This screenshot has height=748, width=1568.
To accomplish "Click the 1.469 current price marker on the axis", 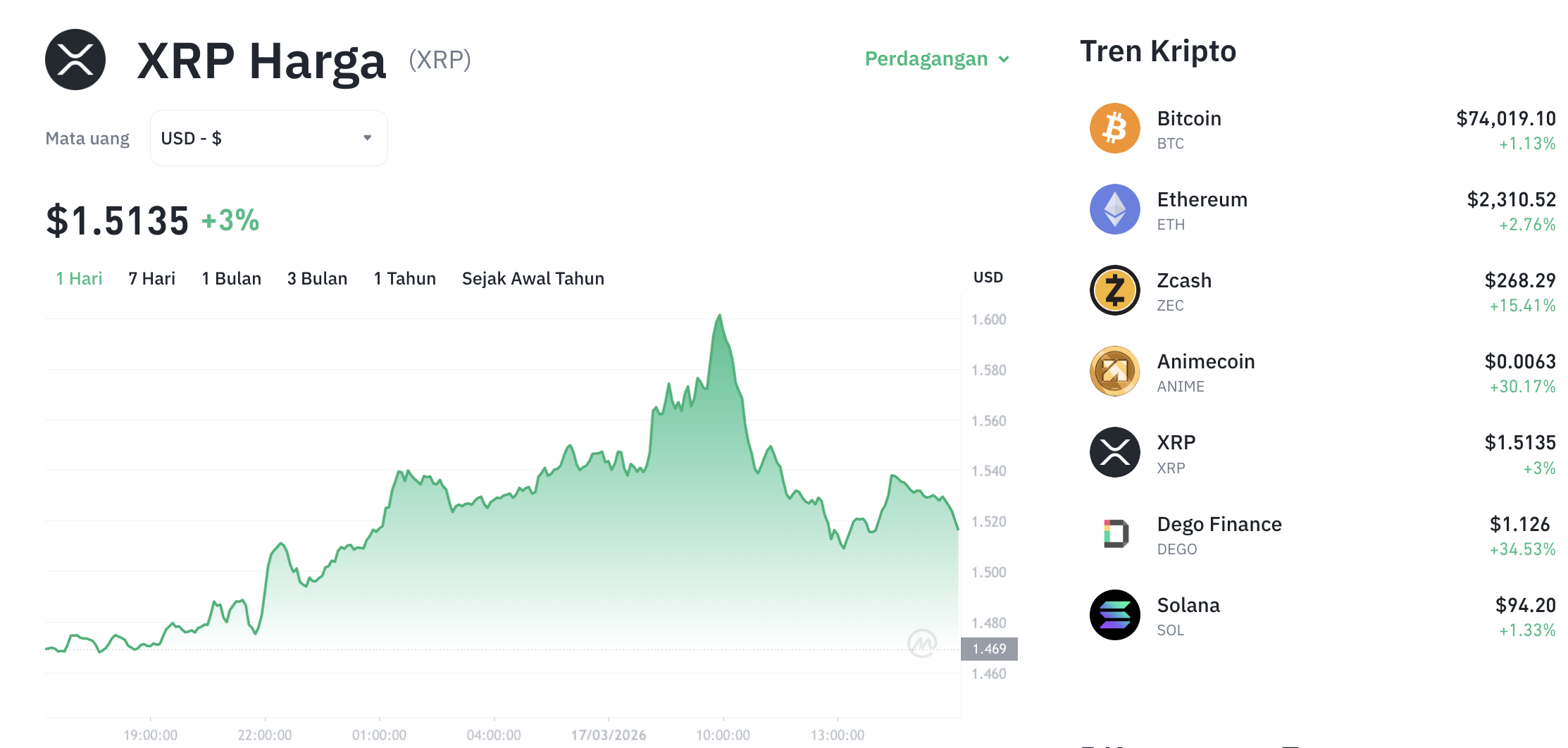I will click(989, 649).
